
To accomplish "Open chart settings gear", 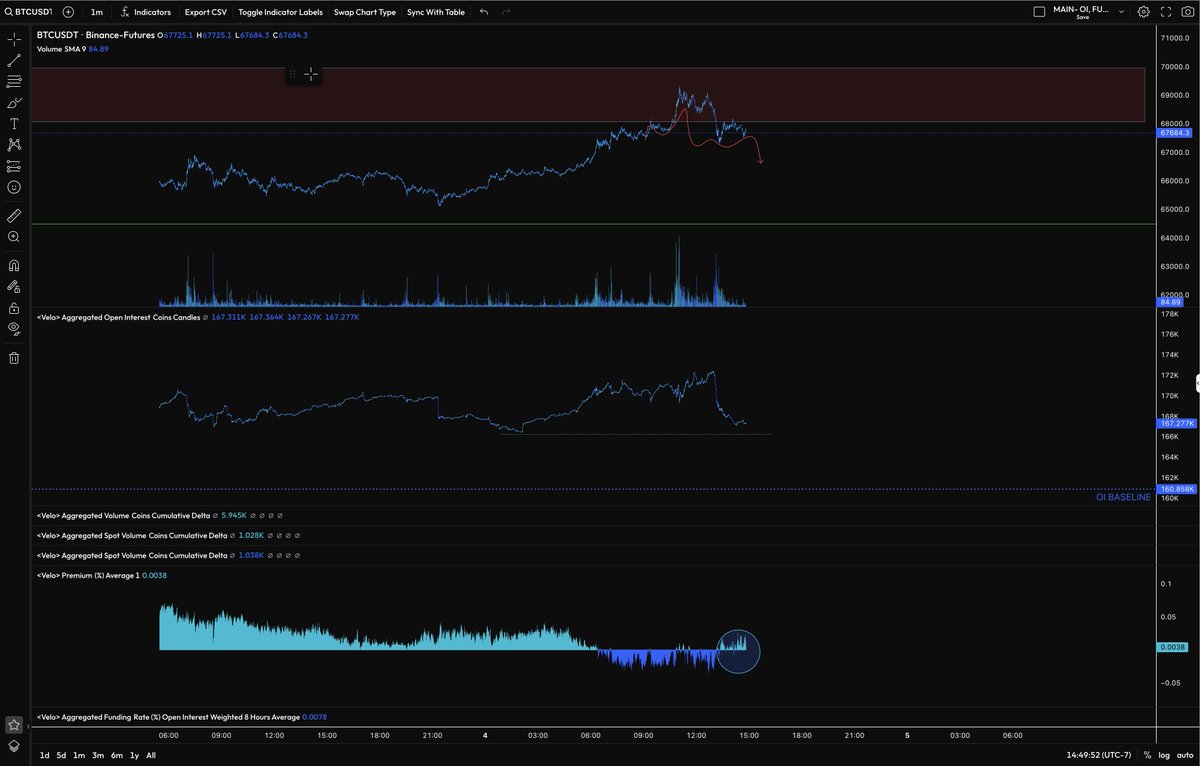I will point(1143,11).
